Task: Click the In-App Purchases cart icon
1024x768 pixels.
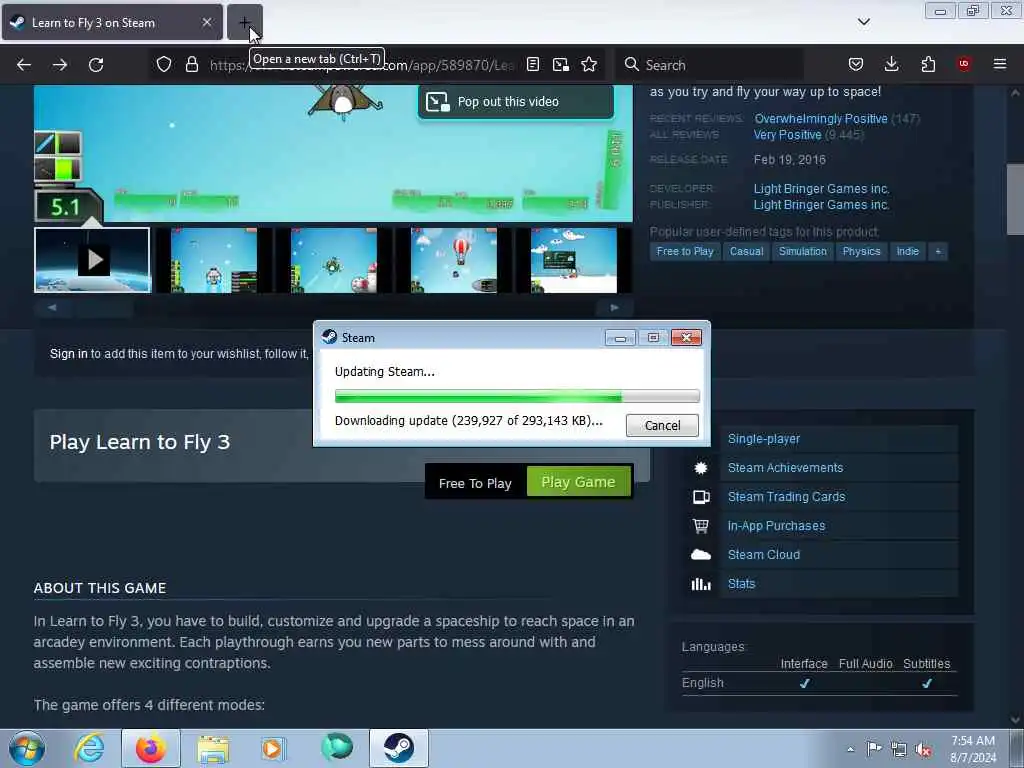Action: tap(701, 526)
